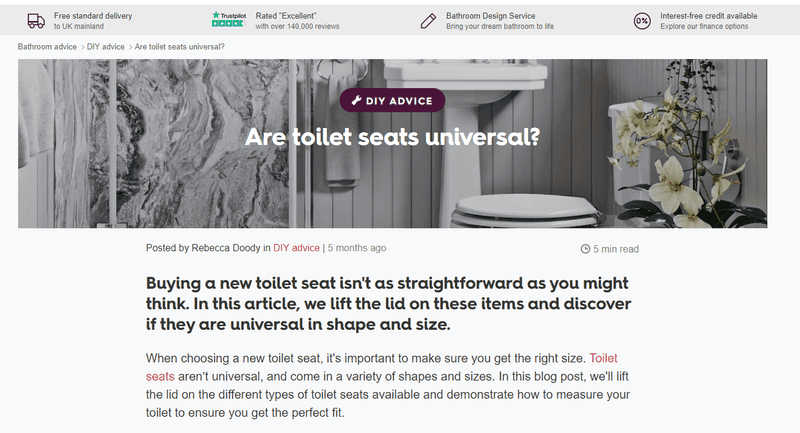
Task: Click the 0% interest-free credit icon
Action: (x=642, y=21)
